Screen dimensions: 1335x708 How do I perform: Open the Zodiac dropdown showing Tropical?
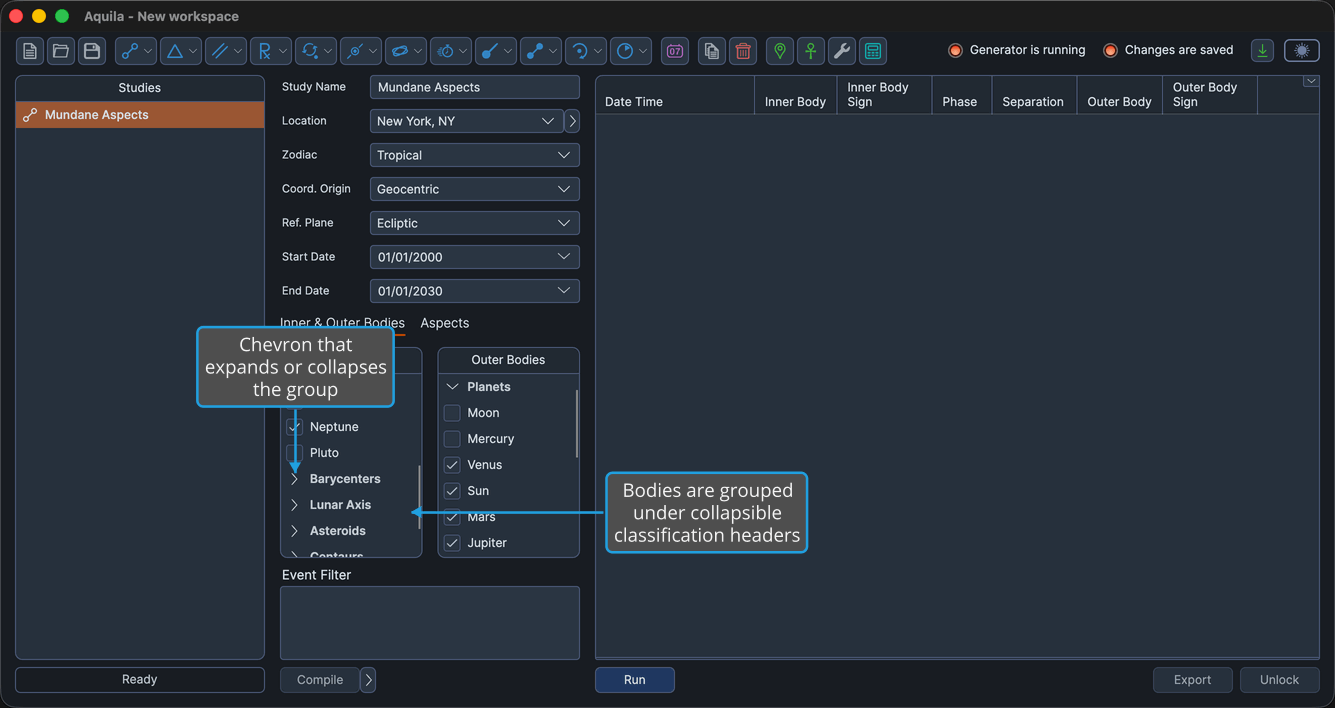(475, 155)
